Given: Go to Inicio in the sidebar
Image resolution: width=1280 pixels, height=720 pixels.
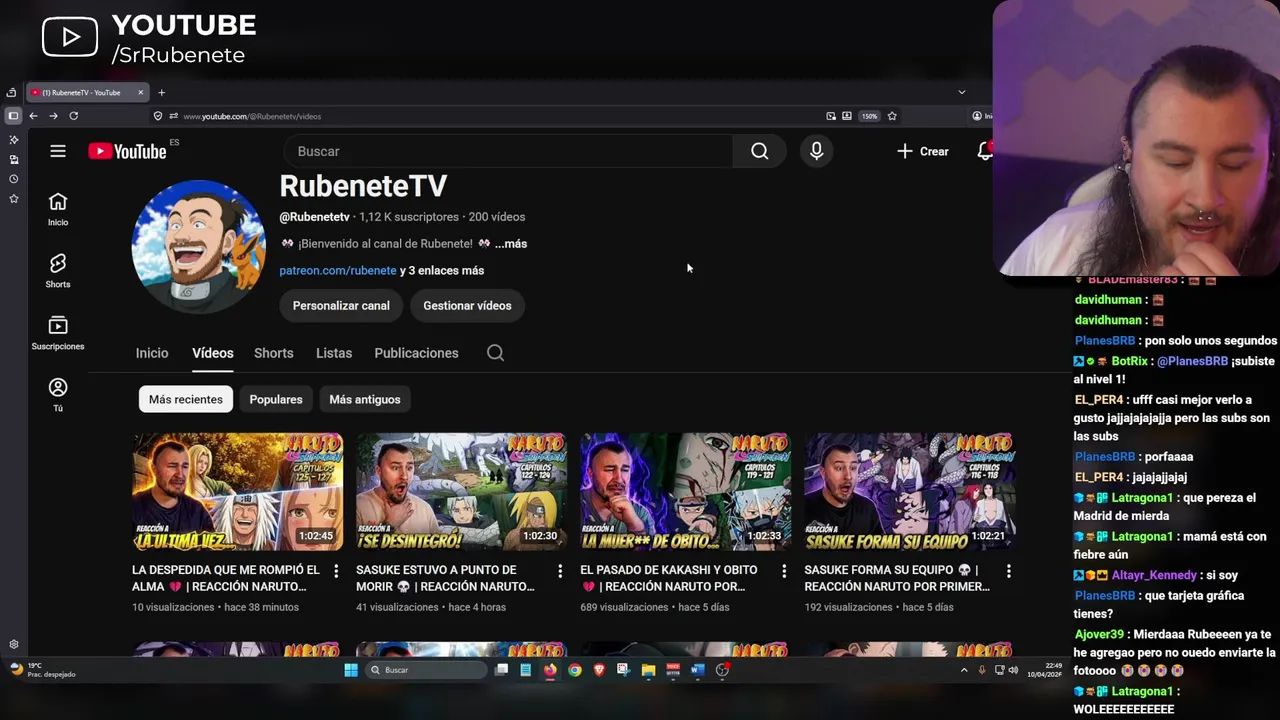Looking at the screenshot, I should pos(58,210).
